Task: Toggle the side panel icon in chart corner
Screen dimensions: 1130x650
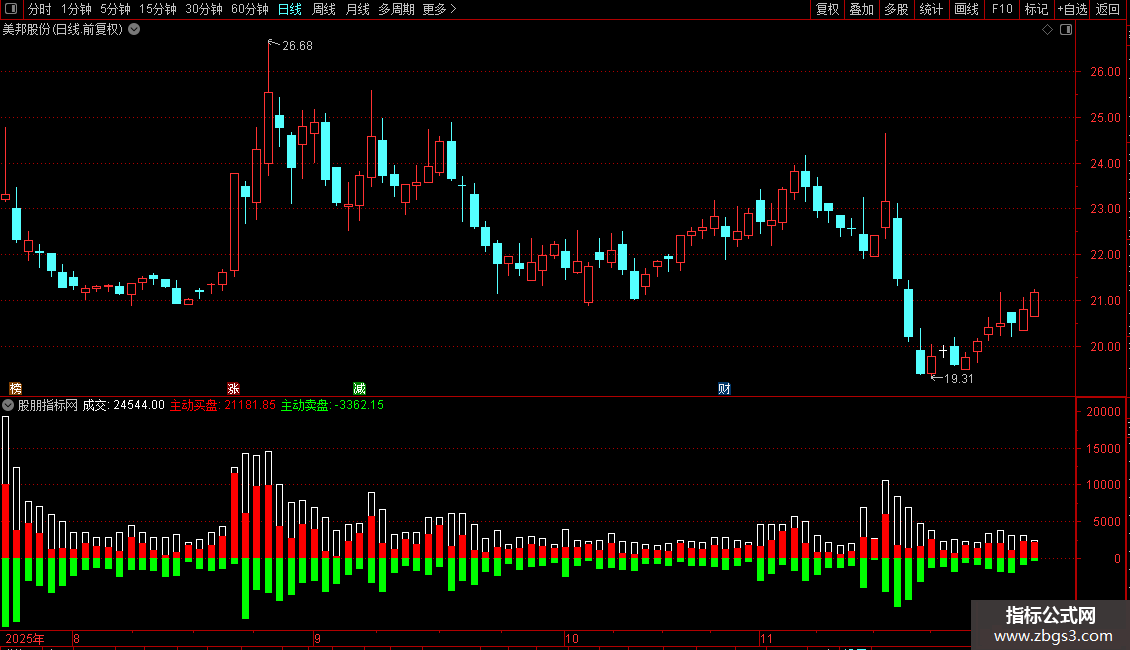Action: (1066, 30)
